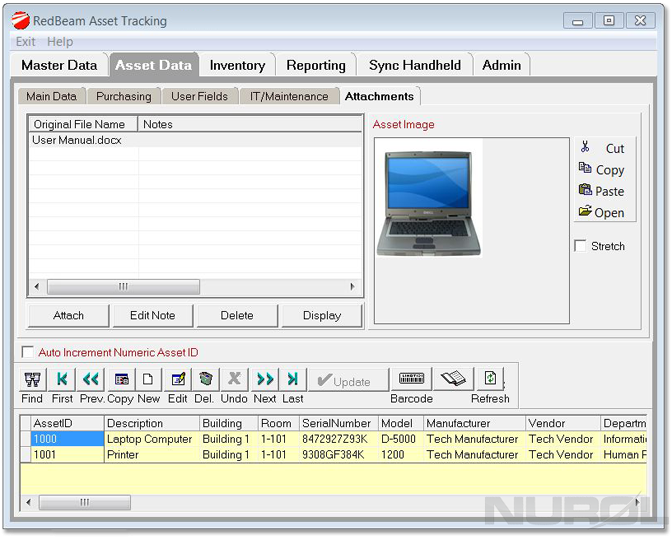Select the Attachments subtab
Viewport: 671px width, 537px height.
(x=380, y=96)
